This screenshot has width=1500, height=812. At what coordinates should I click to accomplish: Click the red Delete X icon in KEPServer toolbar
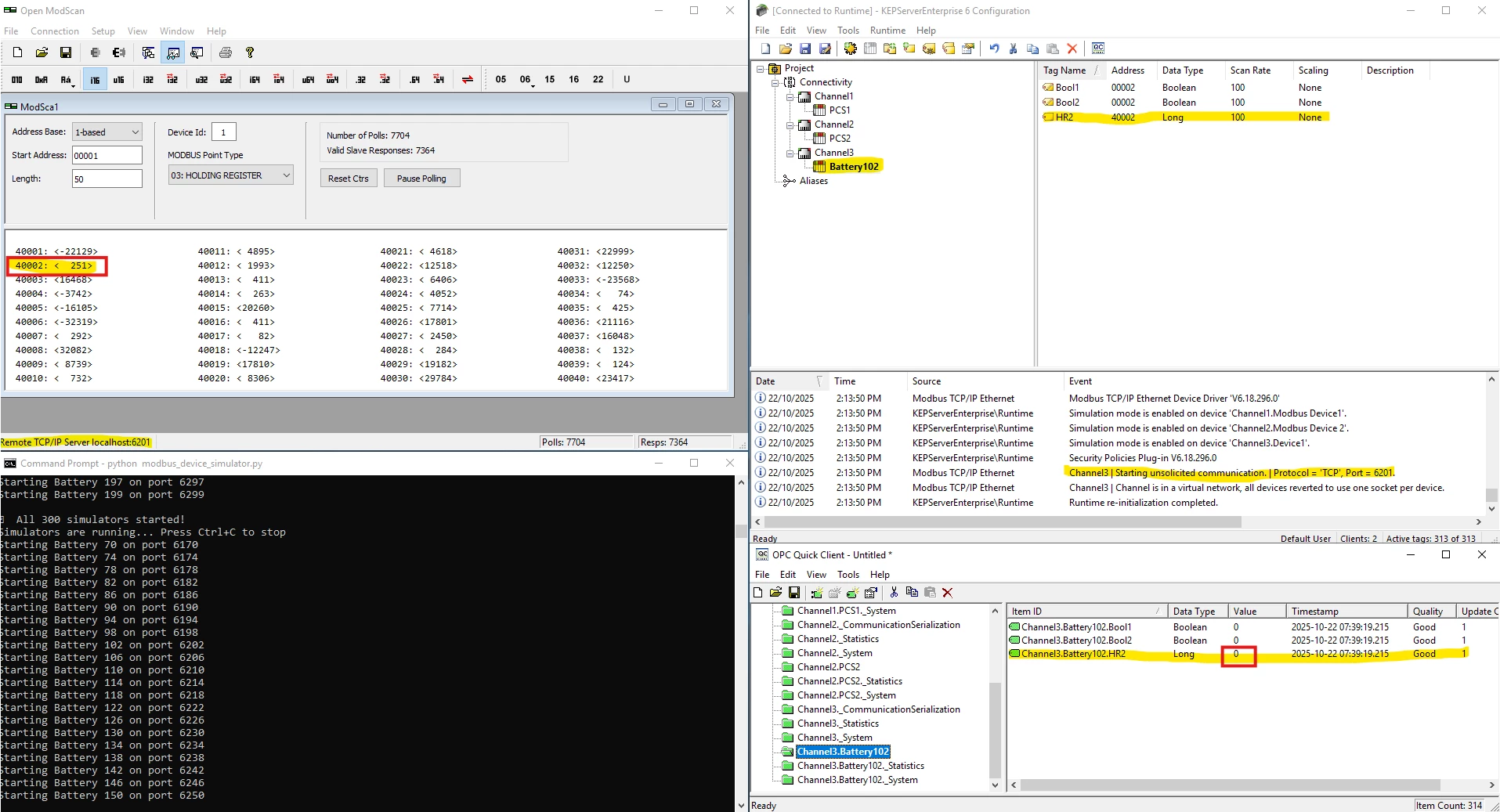point(1072,49)
